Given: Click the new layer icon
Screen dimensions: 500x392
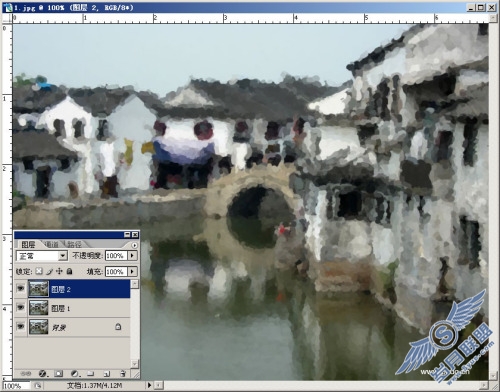Looking at the screenshot, I should pos(107,374).
